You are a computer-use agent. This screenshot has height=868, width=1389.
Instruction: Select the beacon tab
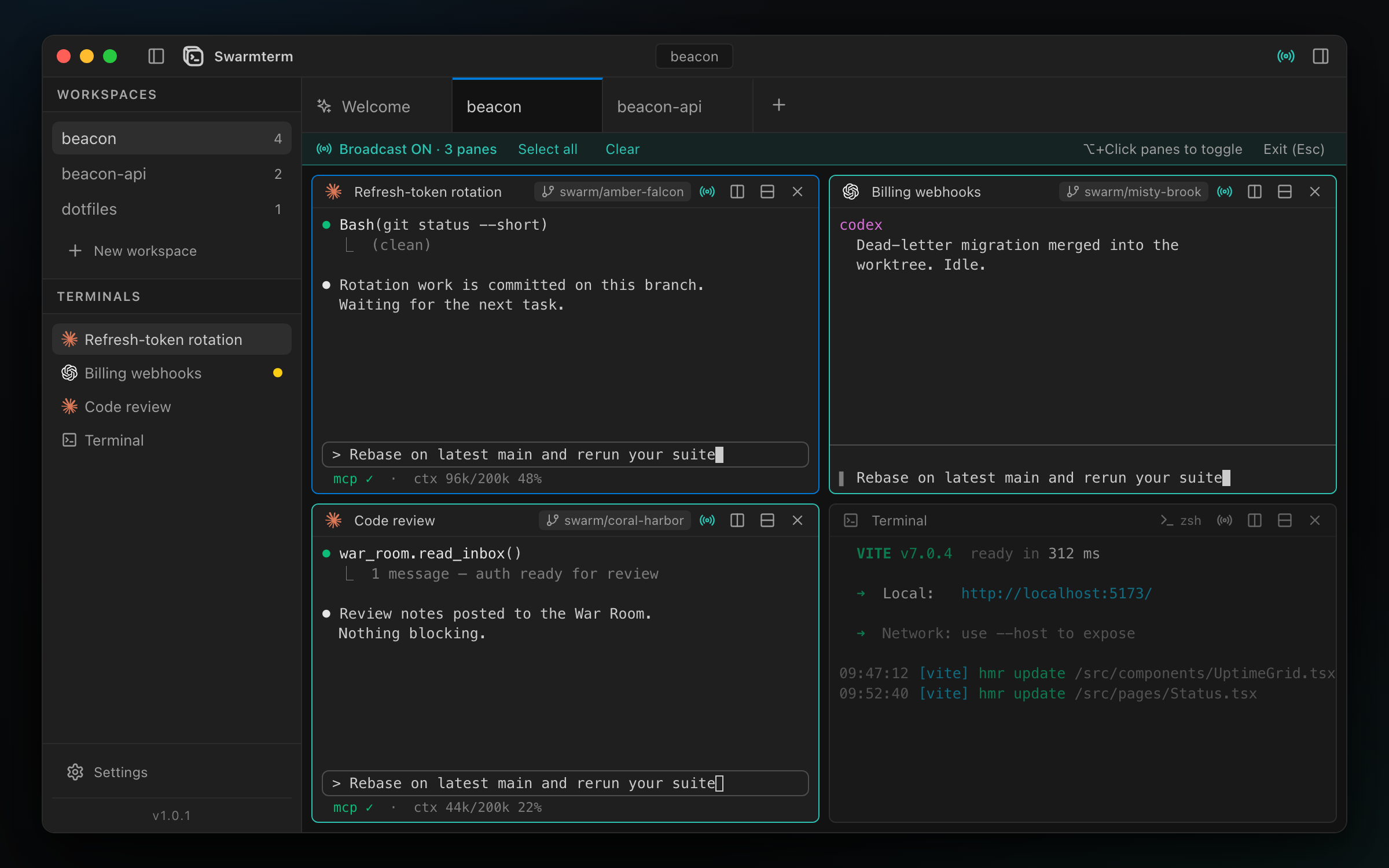click(527, 106)
